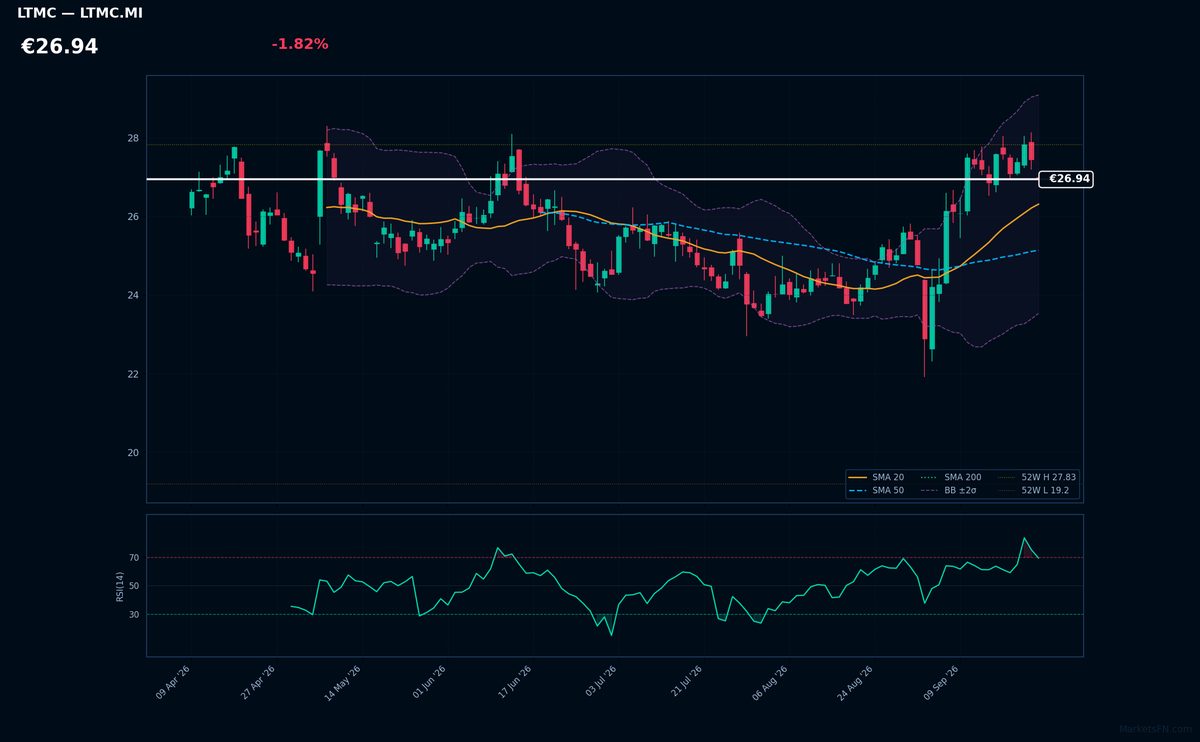
Task: Select the SMA 200 legend entry
Action: 951,478
